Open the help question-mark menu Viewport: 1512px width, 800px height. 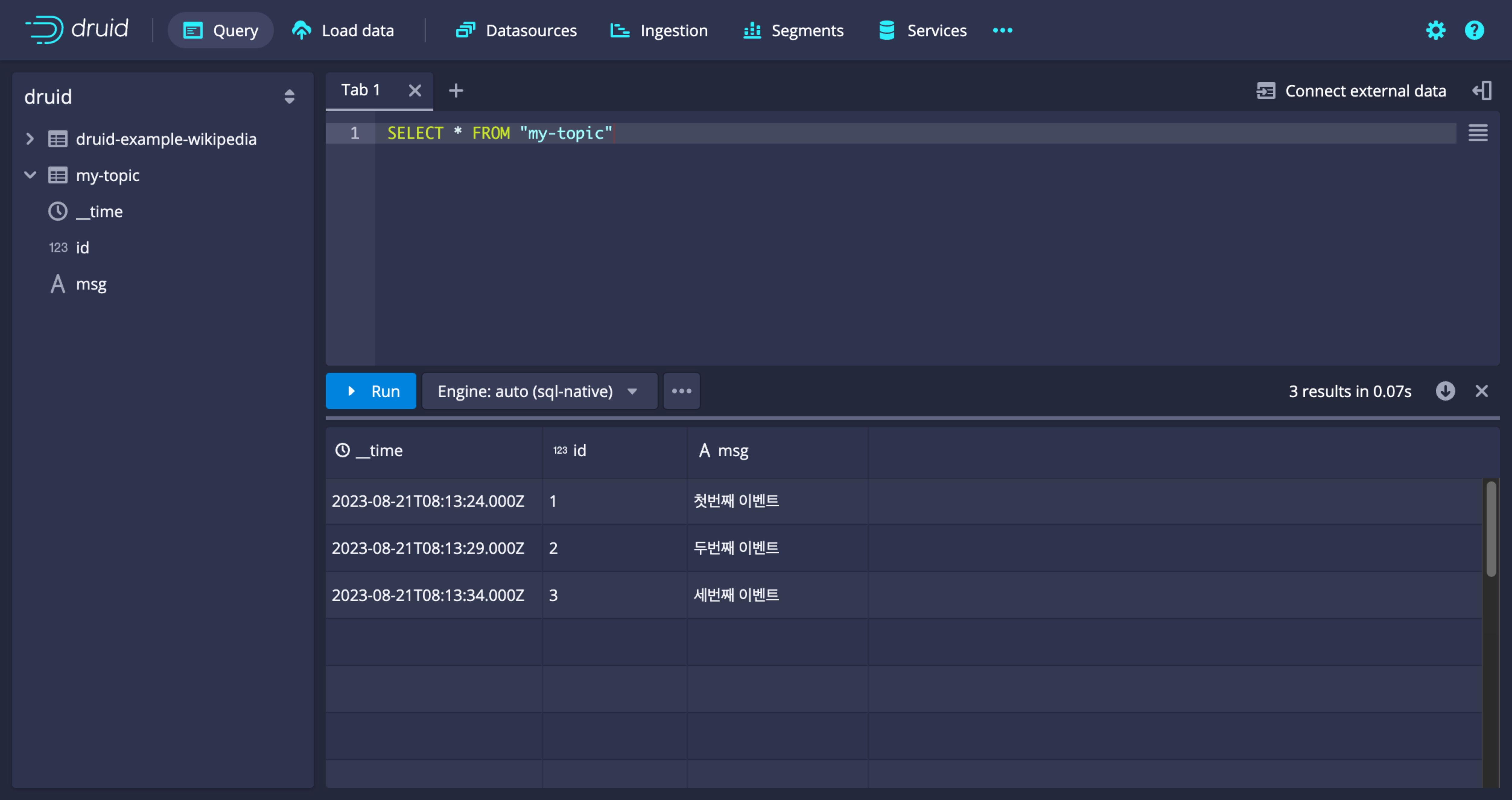(x=1474, y=30)
